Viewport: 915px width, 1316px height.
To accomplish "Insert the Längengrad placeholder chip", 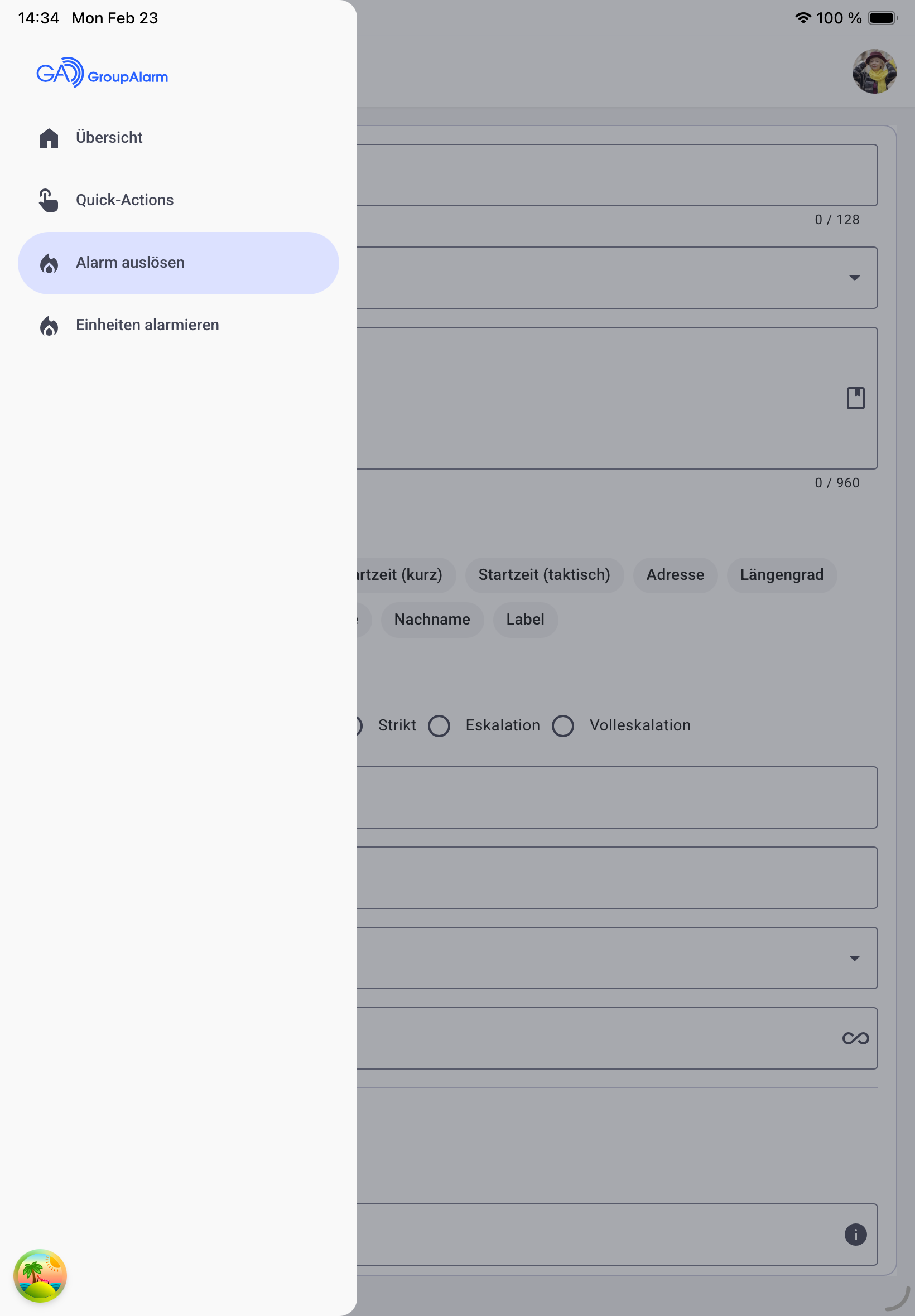I will [x=781, y=575].
